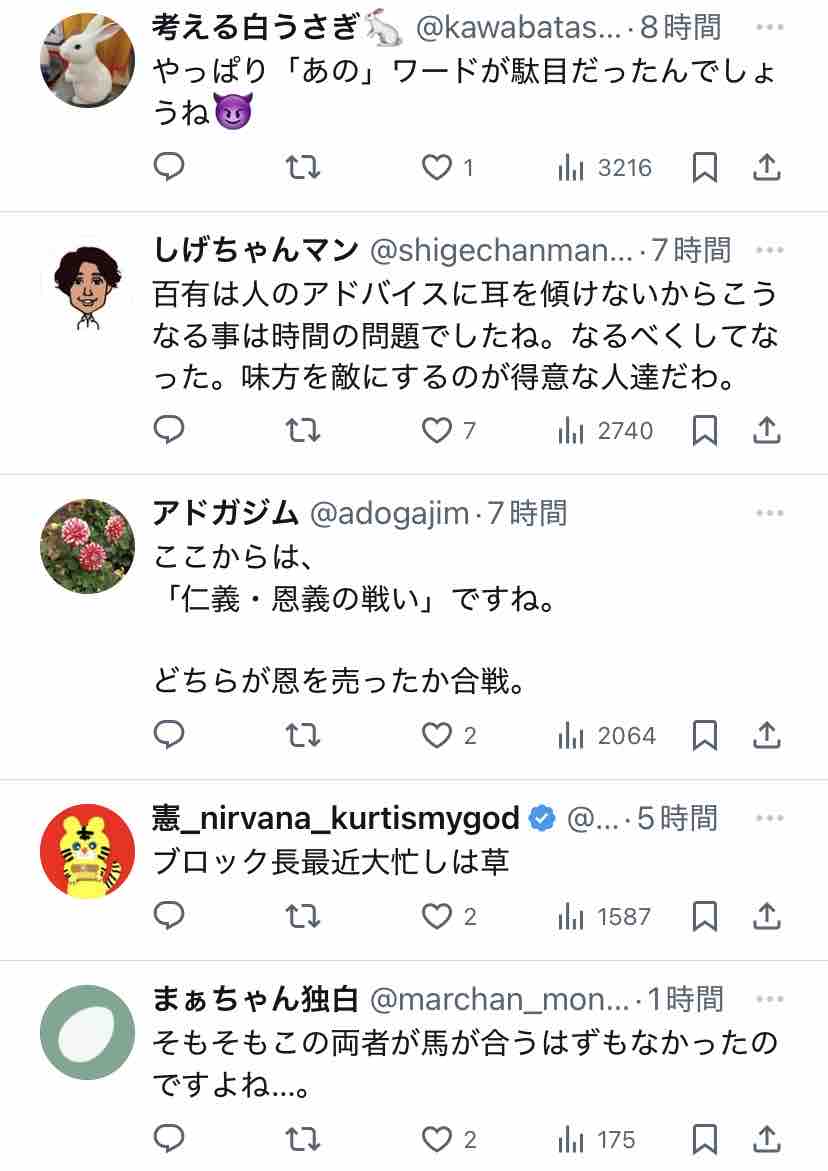This screenshot has width=828, height=1171.
Task: Open more options on アドガジム's tweet
Action: click(769, 513)
